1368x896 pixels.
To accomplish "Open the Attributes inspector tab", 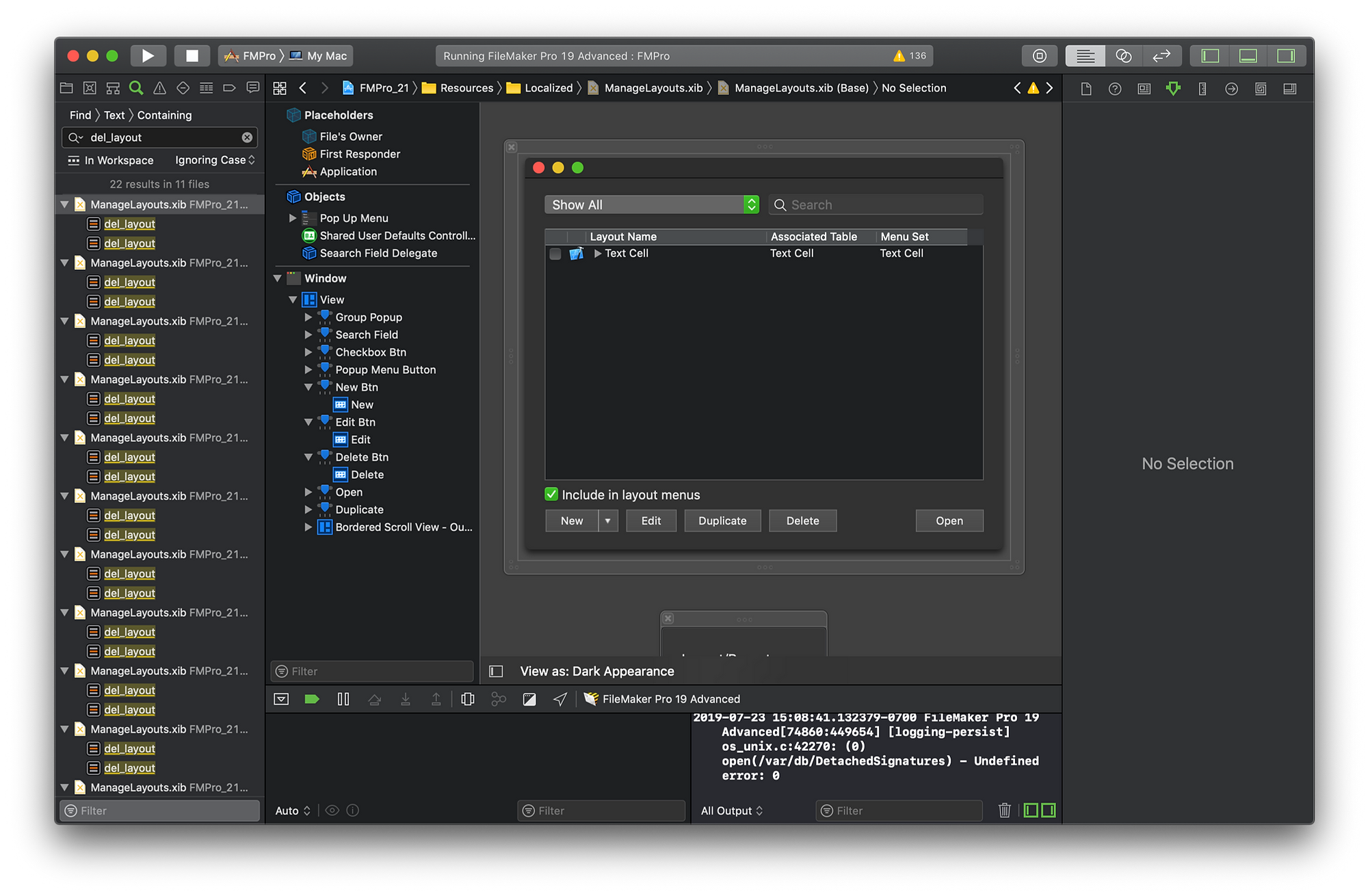I will coord(1173,89).
